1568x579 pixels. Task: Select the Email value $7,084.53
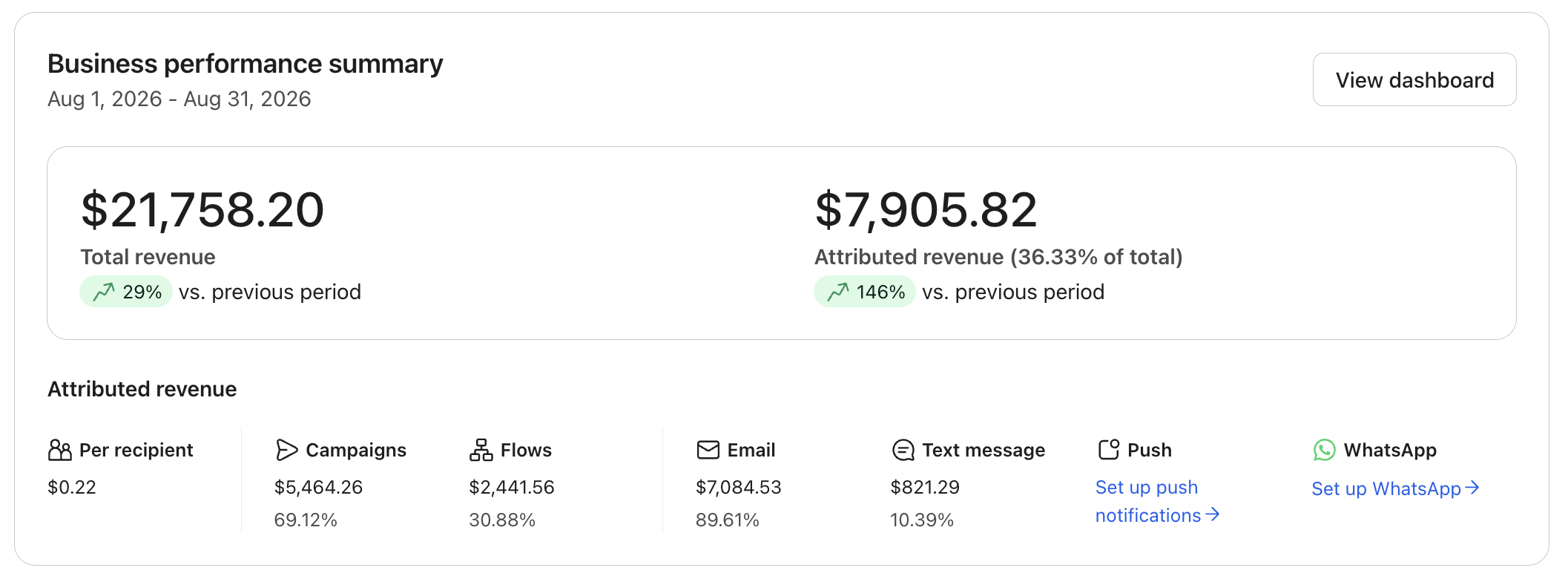[739, 487]
